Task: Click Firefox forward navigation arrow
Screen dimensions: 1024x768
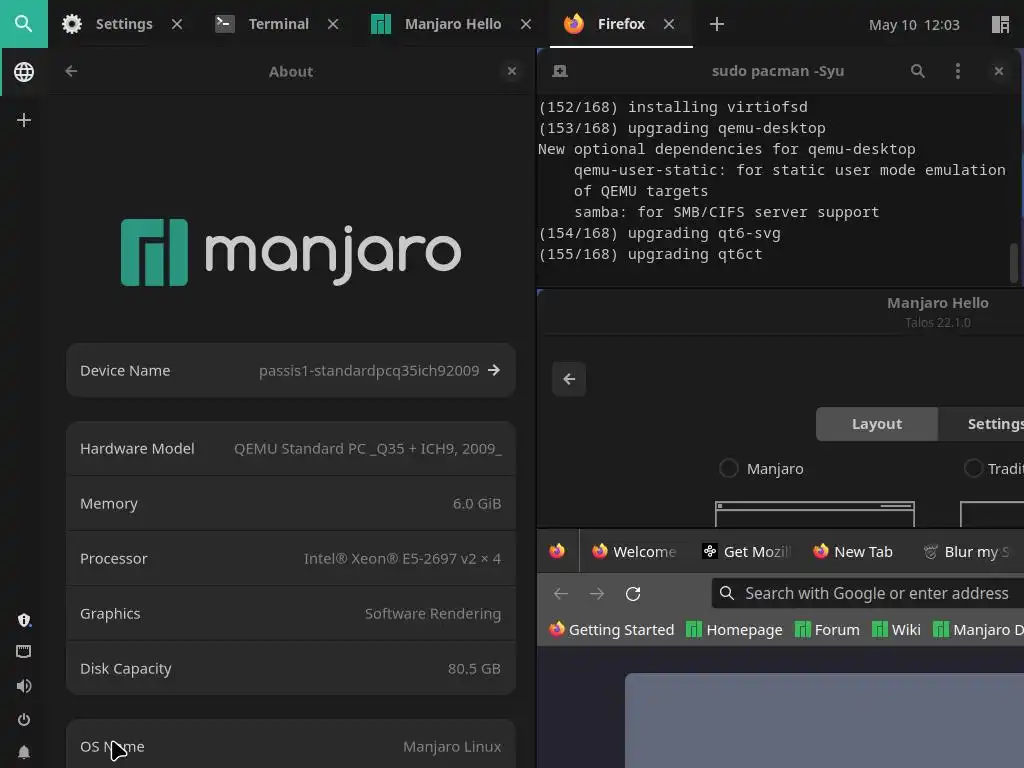Action: point(597,594)
